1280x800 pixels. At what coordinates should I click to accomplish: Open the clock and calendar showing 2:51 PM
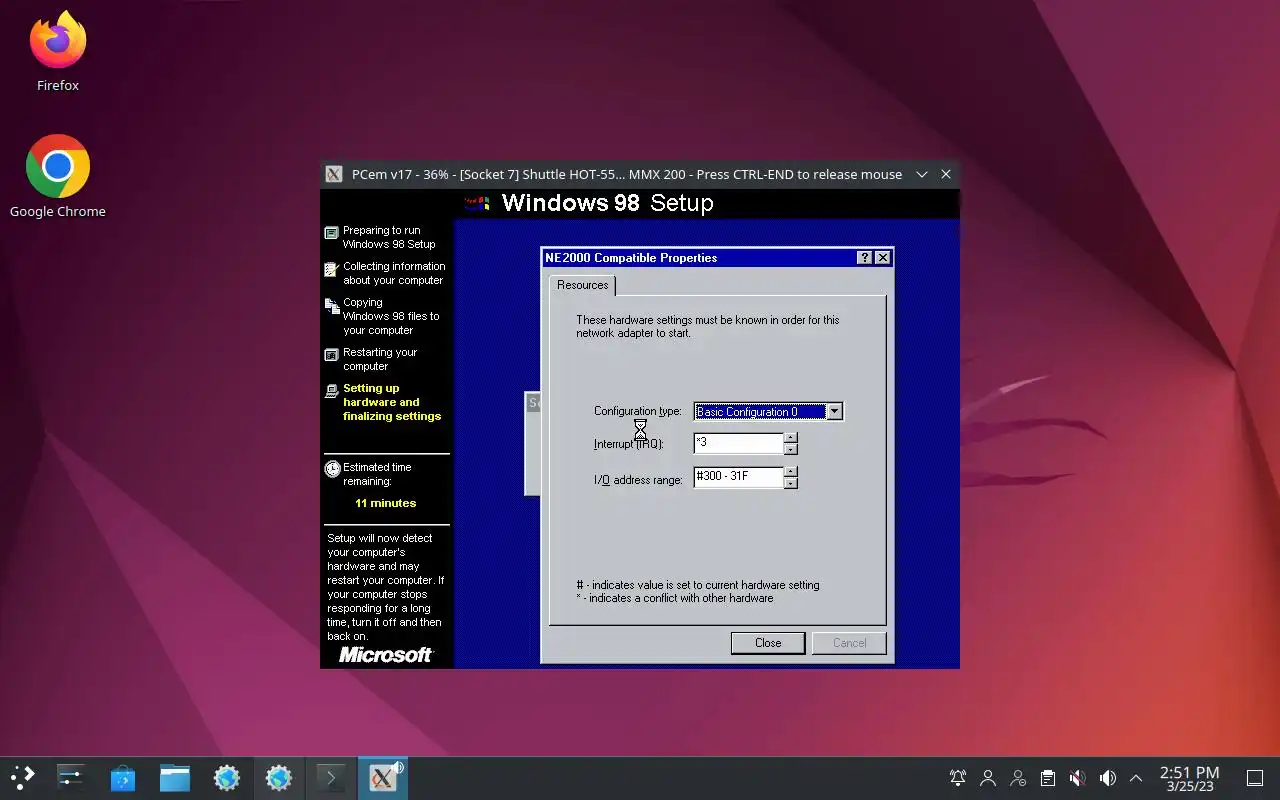tap(1189, 778)
